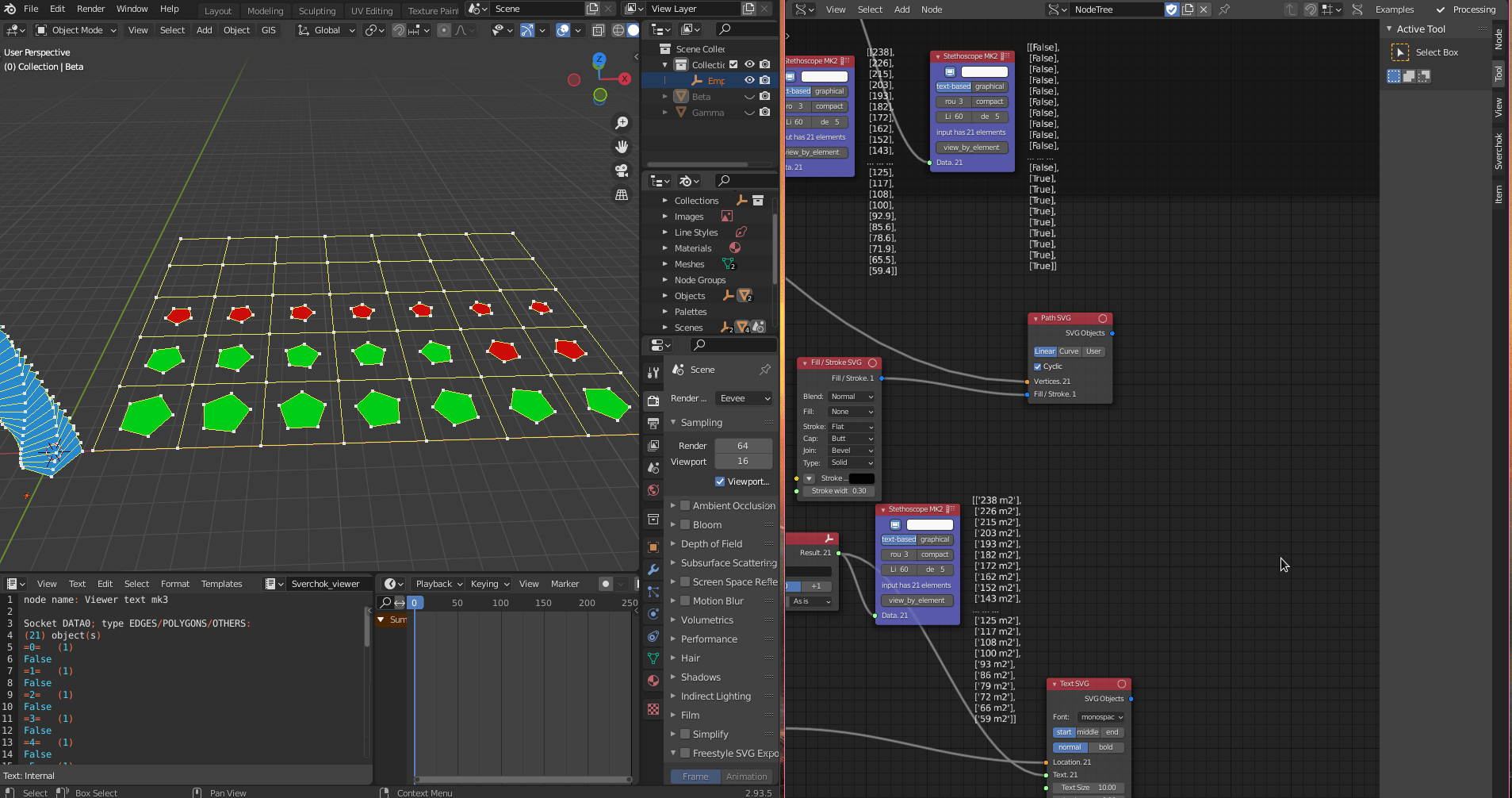Click Examples button in node editor header
Image resolution: width=1512 pixels, height=798 pixels.
(1395, 10)
